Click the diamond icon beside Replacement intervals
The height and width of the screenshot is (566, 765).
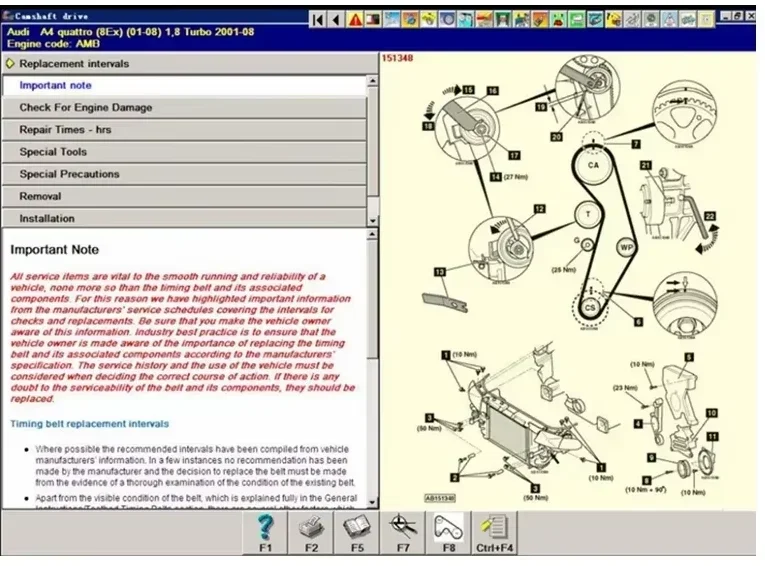click(x=10, y=63)
